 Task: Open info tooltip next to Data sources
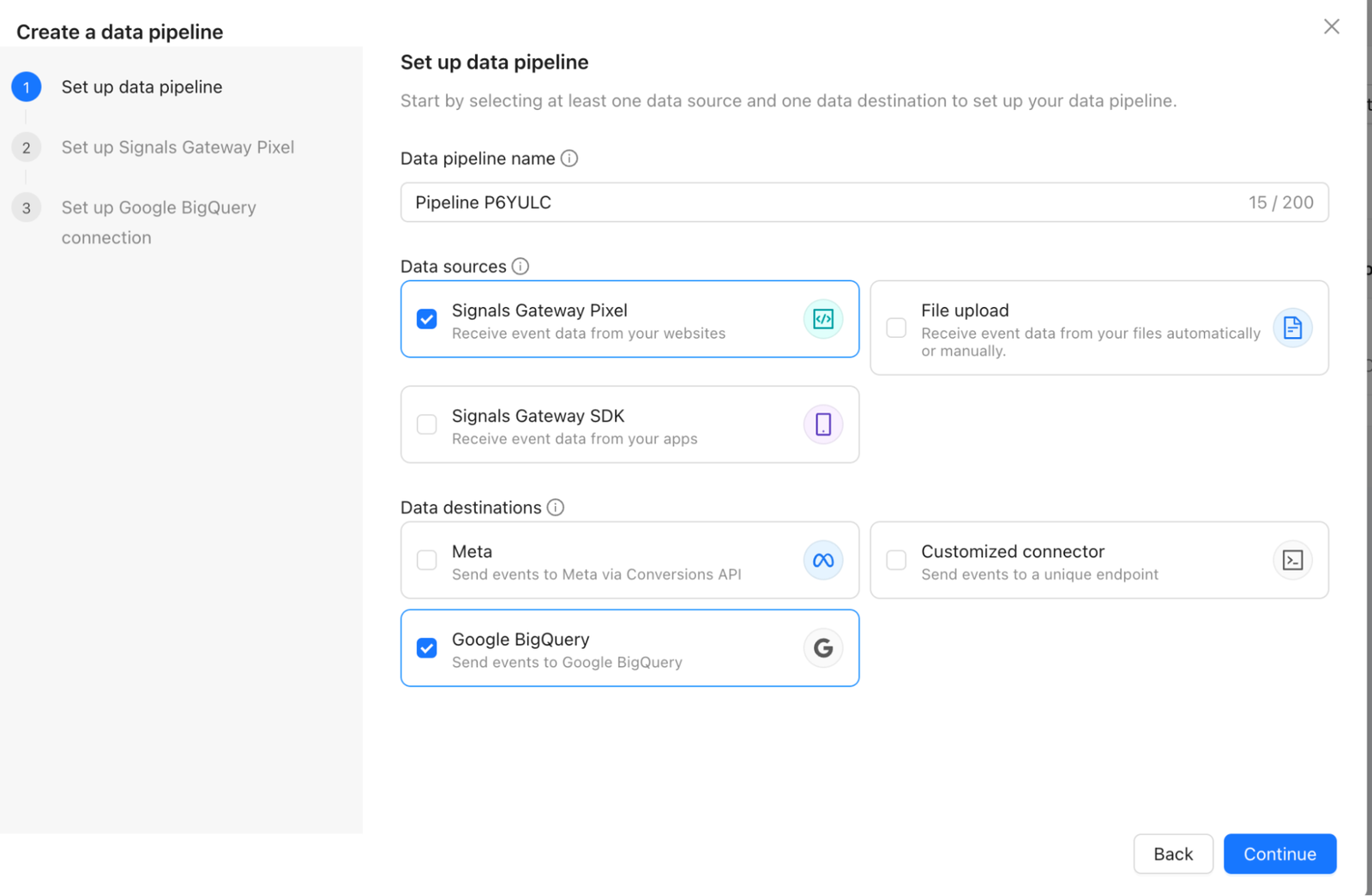[521, 267]
